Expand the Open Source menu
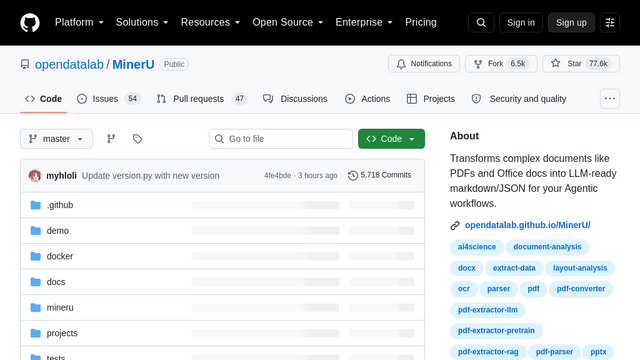Screen dimensions: 640x360 click(x=288, y=22)
